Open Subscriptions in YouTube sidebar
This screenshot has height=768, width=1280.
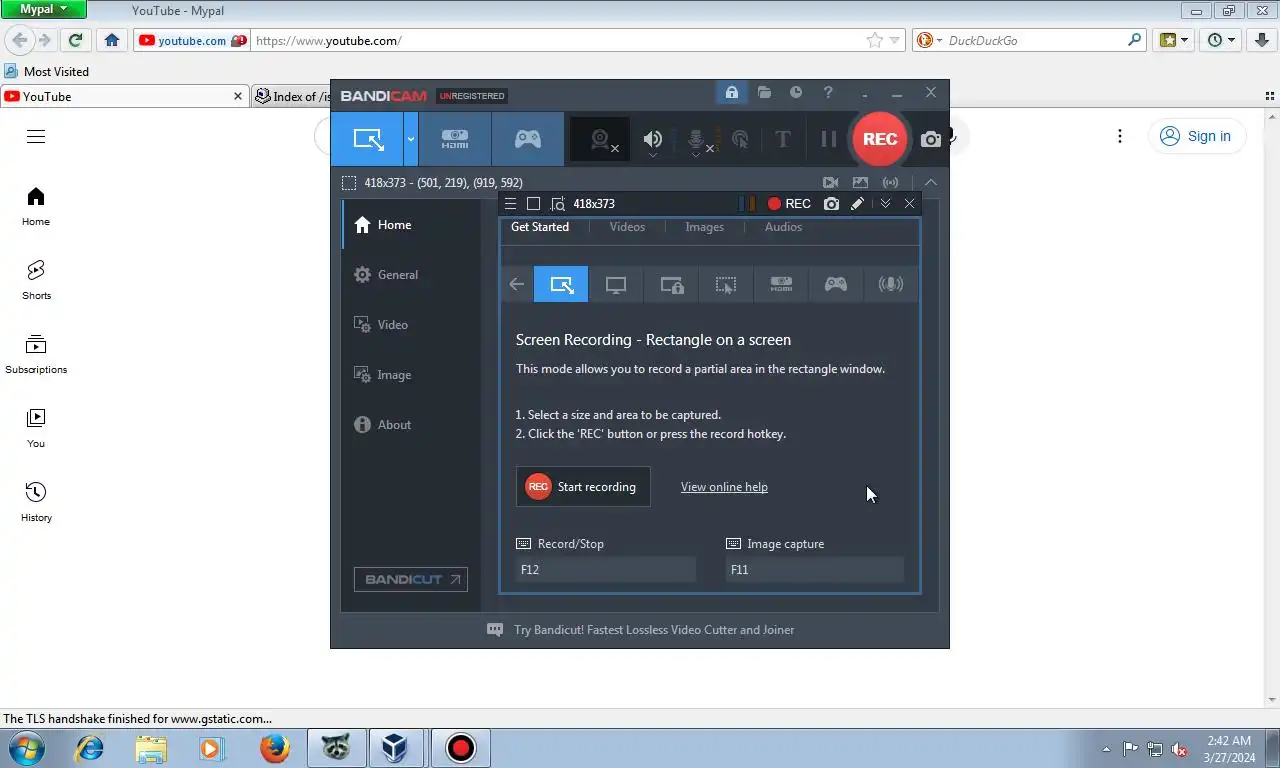point(36,354)
